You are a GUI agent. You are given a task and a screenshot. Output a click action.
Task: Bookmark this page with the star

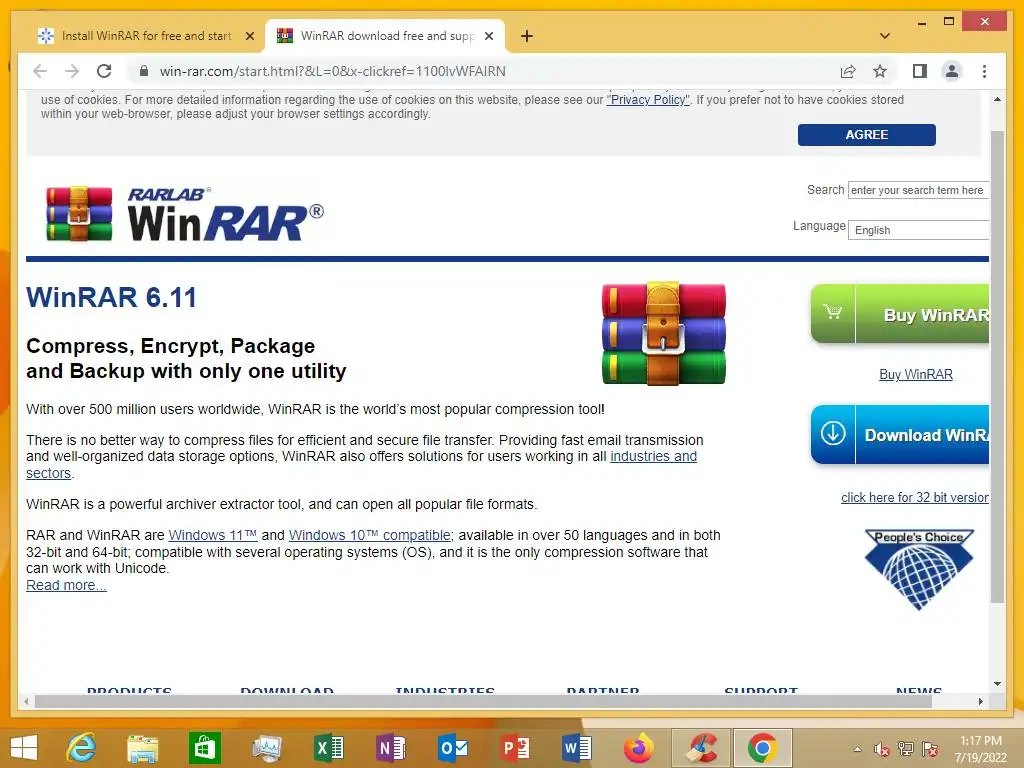coord(880,71)
